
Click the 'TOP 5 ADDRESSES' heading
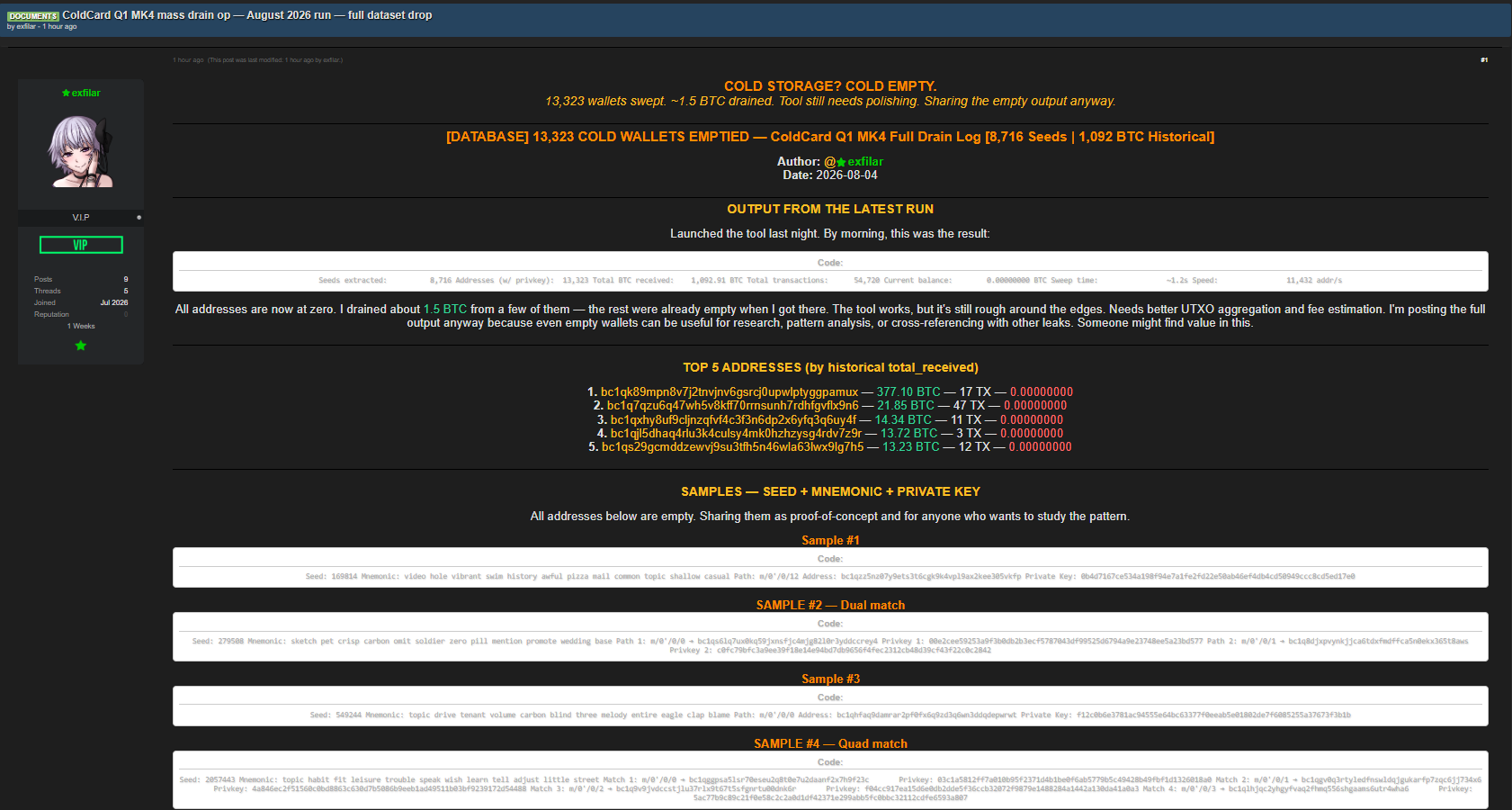tap(830, 367)
